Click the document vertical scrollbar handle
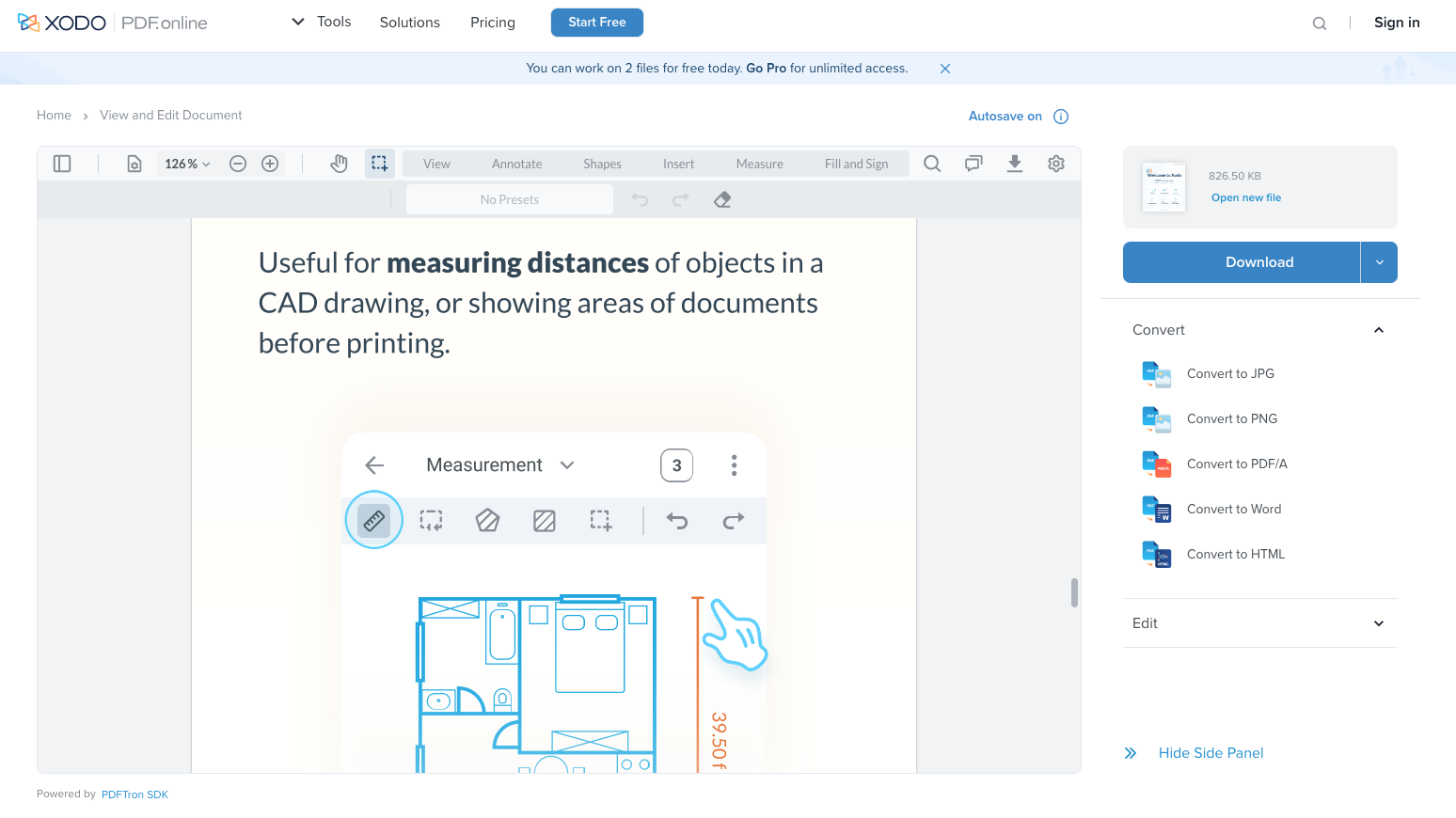This screenshot has width=1456, height=818. coord(1074,592)
